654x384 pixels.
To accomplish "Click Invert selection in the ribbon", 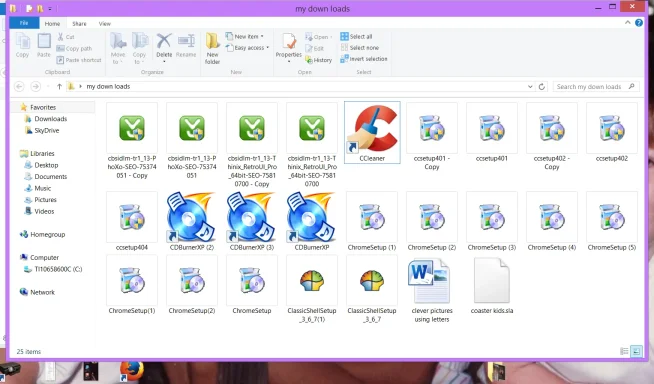I will coord(364,59).
